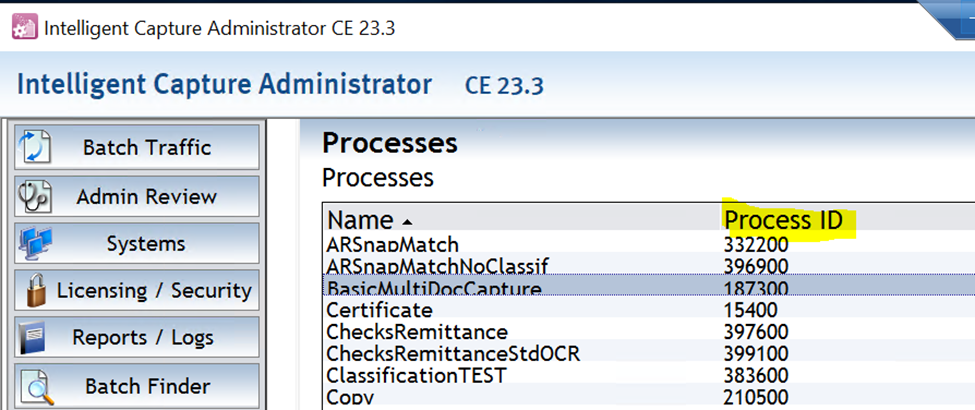The width and height of the screenshot is (975, 410).
Task: Select the ChecksRemittanceStdOCR process
Action: coord(649,353)
